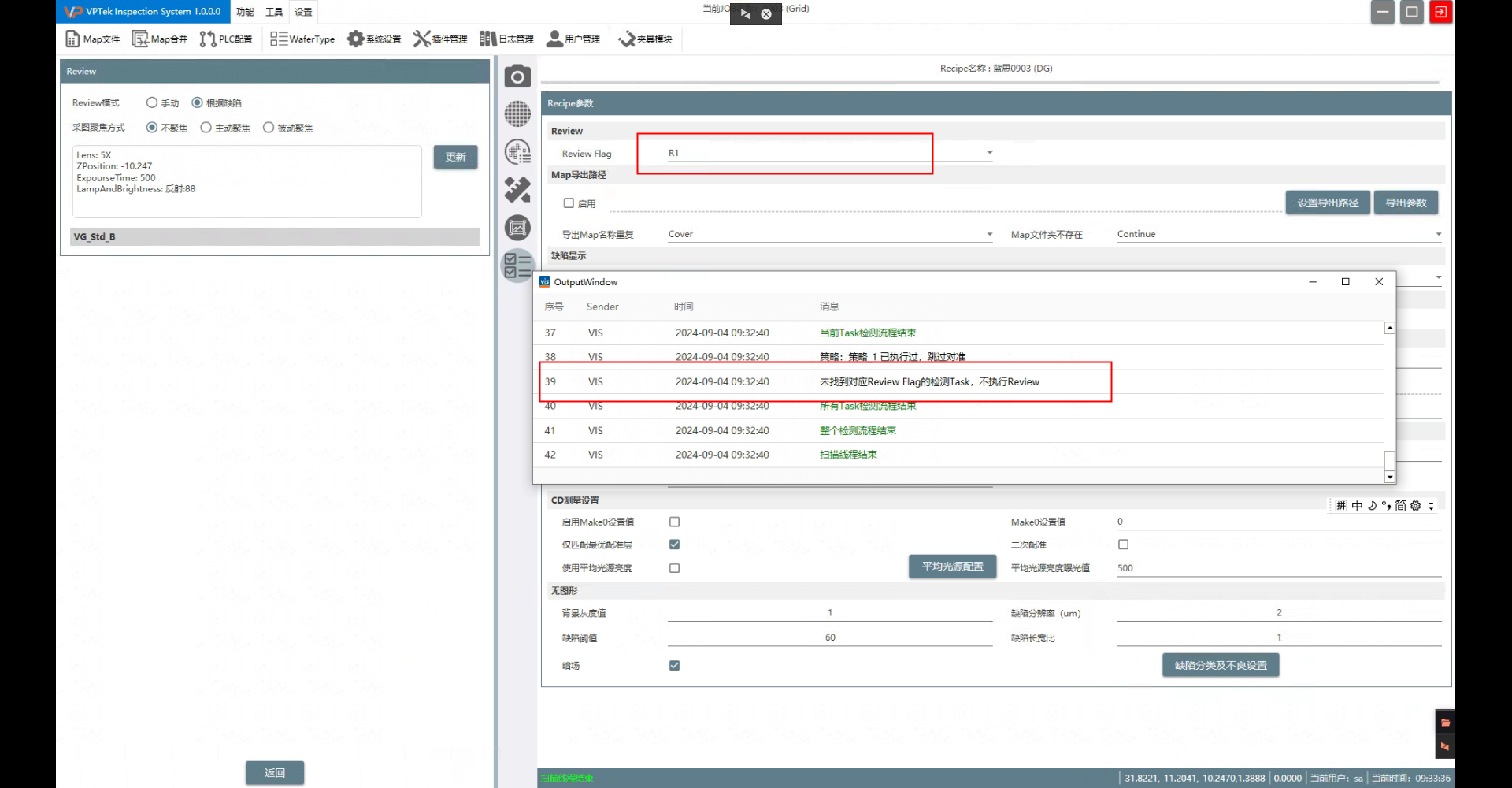Click the IME settings gear icon
Viewport: 1512px width, 788px height.
pyautogui.click(x=1415, y=506)
